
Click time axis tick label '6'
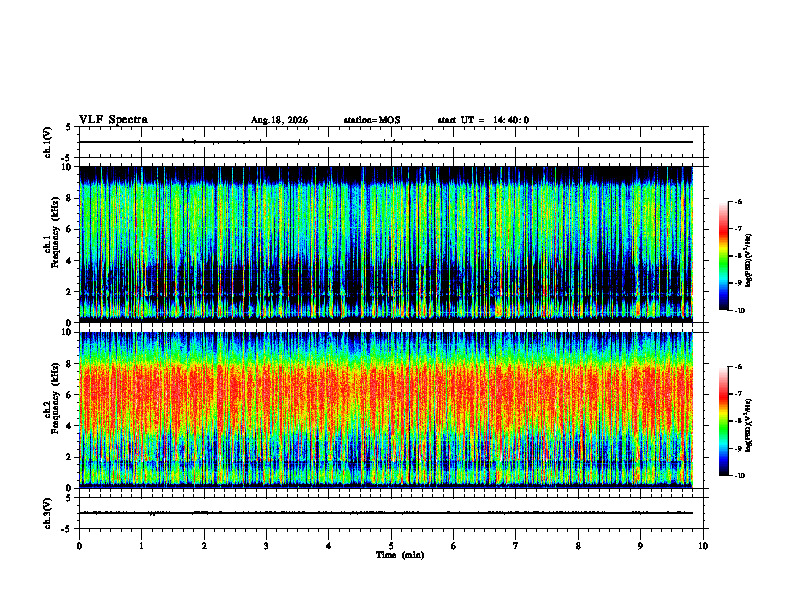click(x=454, y=546)
